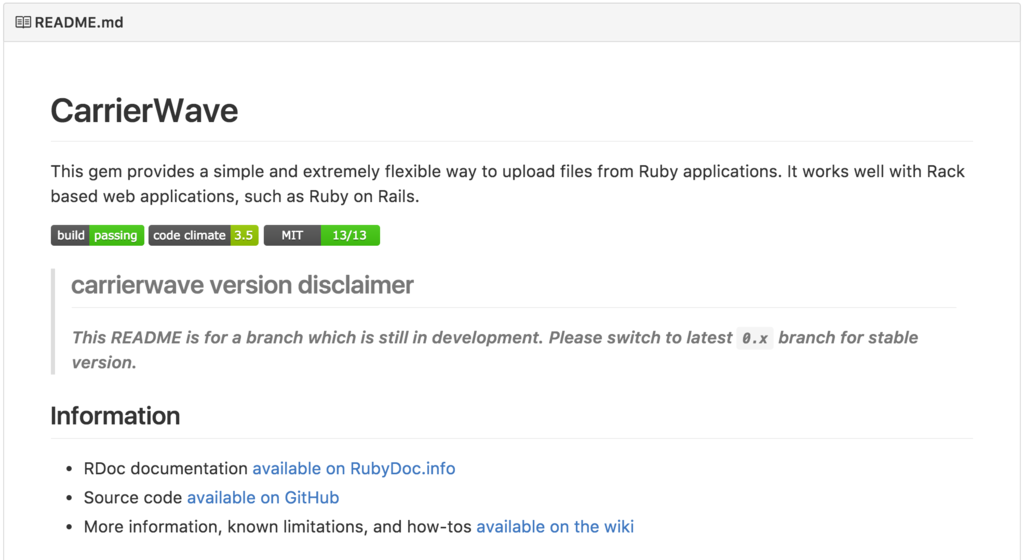This screenshot has height=560, width=1024.
Task: Click the 'Source code' list text
Action: point(133,497)
